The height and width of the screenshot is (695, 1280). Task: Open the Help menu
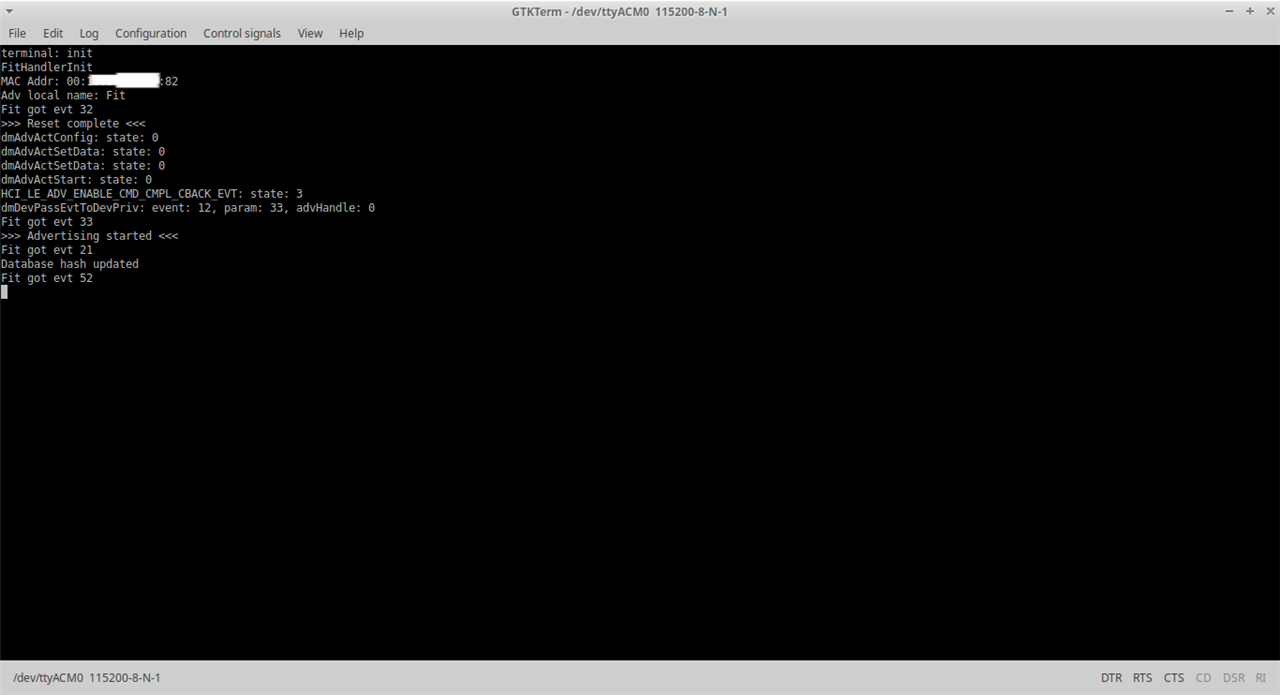[351, 33]
